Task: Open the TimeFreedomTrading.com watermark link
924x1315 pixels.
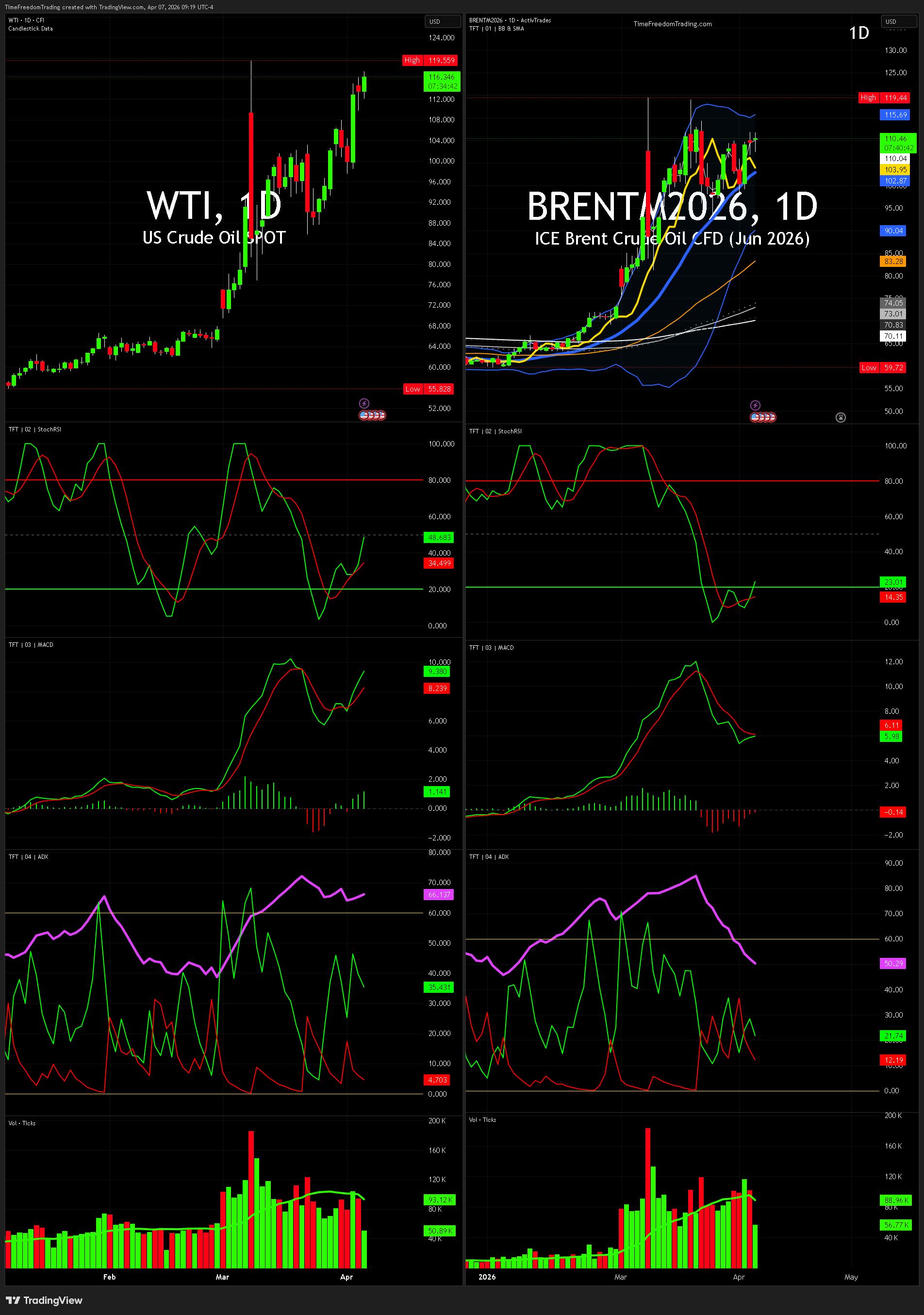Action: tap(673, 24)
